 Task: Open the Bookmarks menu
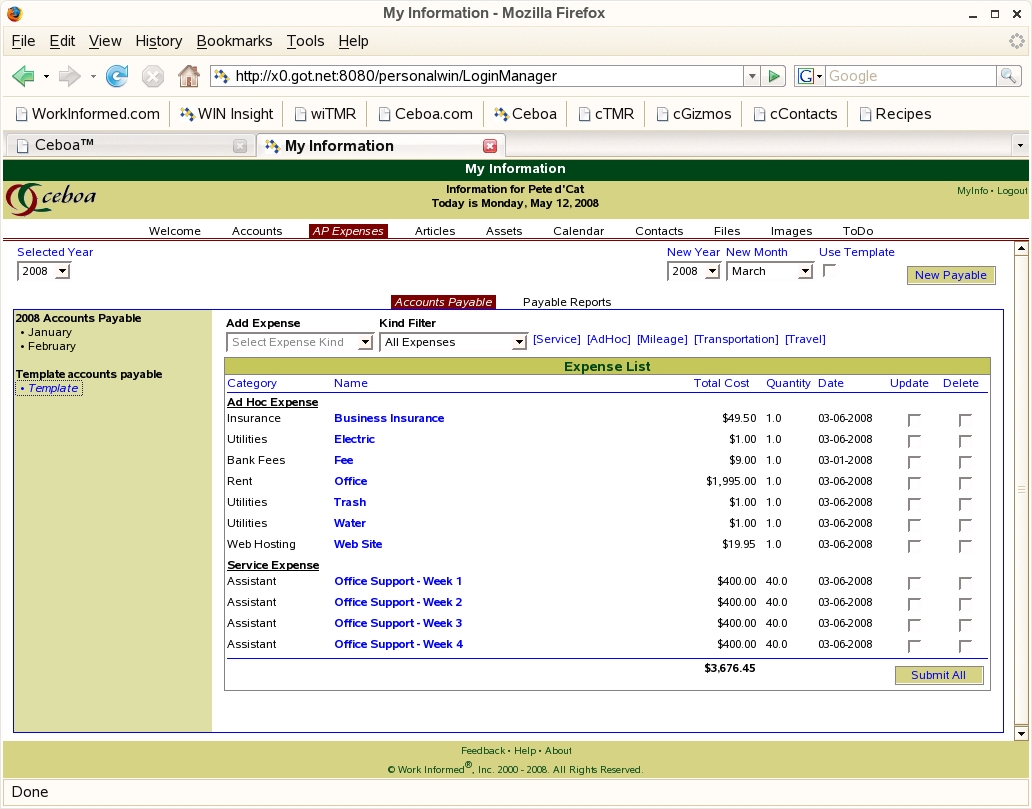point(234,41)
